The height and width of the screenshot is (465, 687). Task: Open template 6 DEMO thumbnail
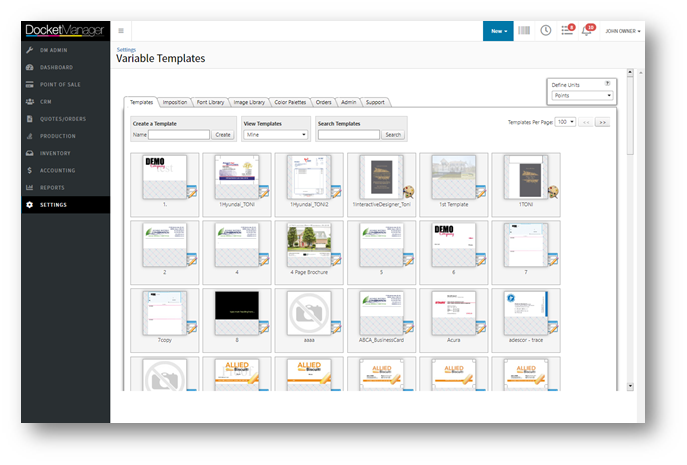pyautogui.click(x=453, y=245)
